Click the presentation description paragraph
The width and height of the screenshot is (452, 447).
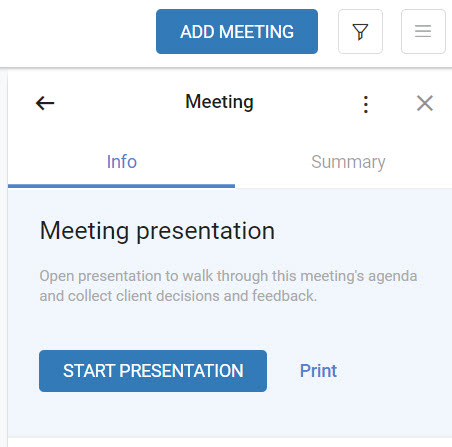228,286
